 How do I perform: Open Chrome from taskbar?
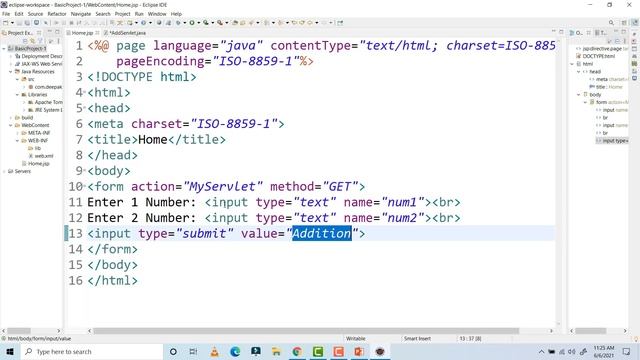point(297,351)
